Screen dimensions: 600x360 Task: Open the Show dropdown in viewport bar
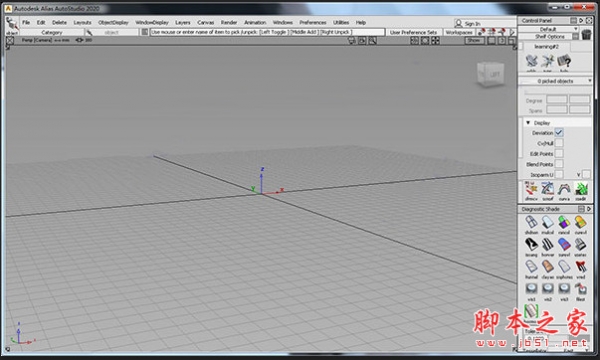pos(473,40)
